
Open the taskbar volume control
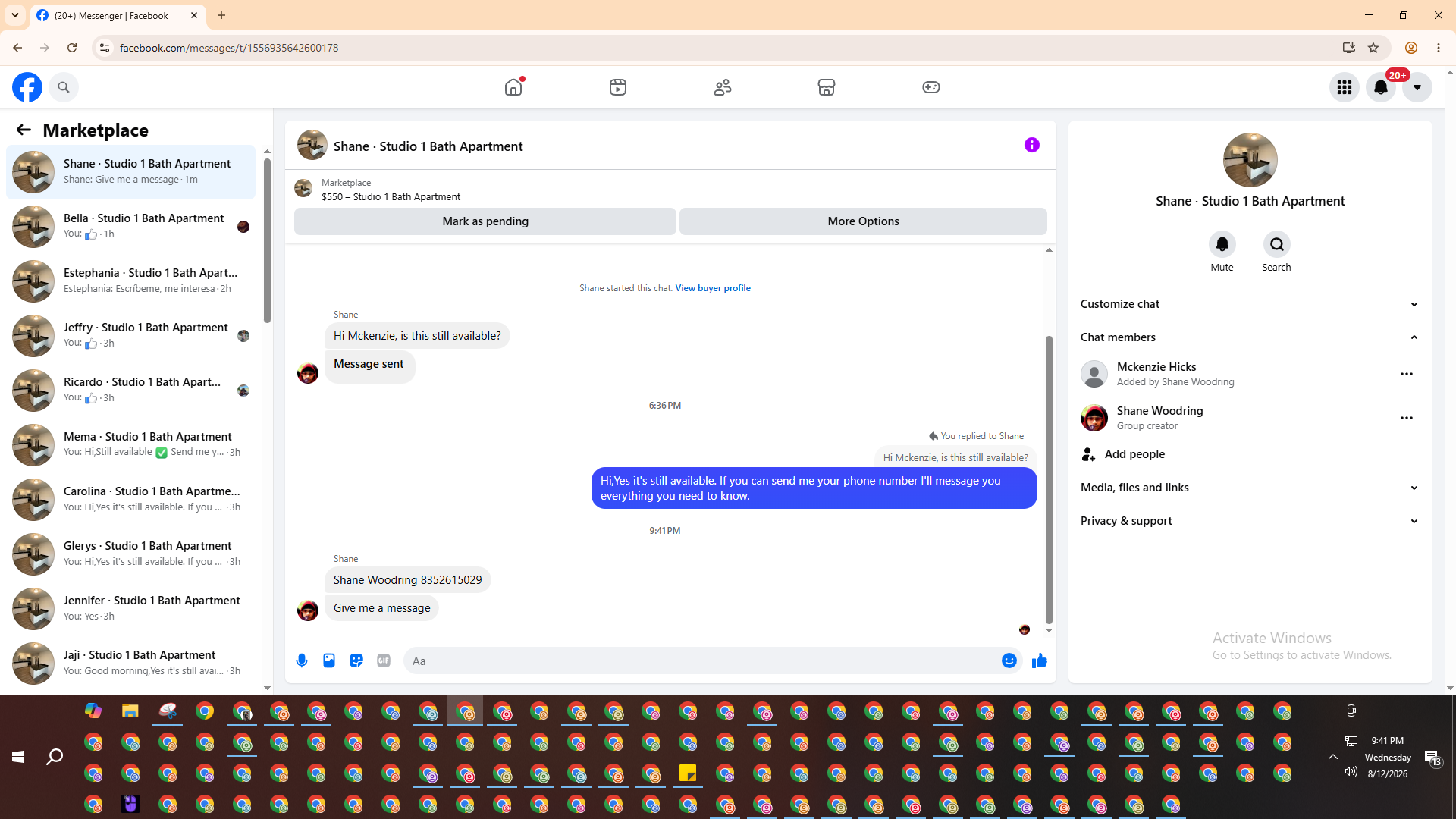coord(1351,772)
